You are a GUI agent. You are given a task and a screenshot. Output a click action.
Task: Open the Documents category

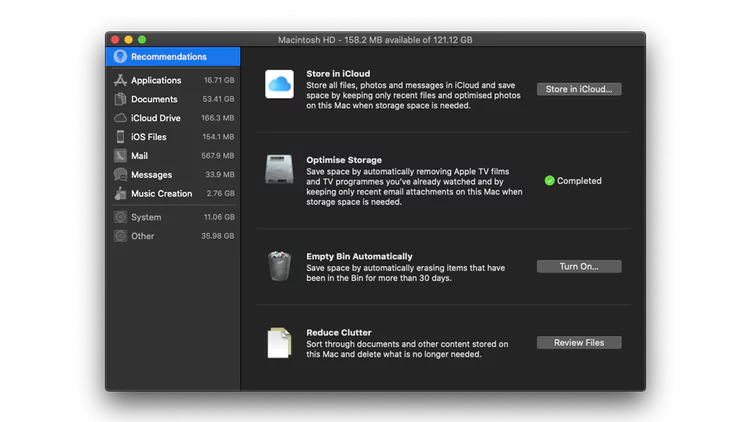[x=154, y=99]
